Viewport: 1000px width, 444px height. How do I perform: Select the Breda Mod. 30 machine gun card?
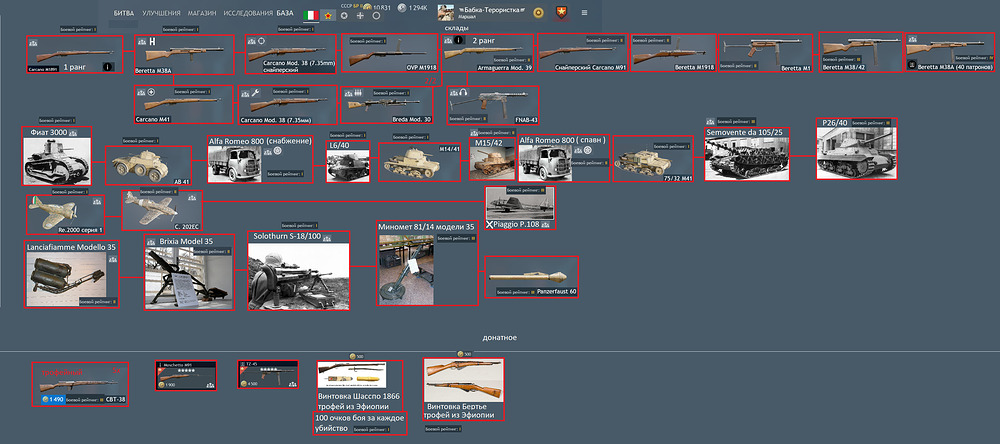(387, 105)
